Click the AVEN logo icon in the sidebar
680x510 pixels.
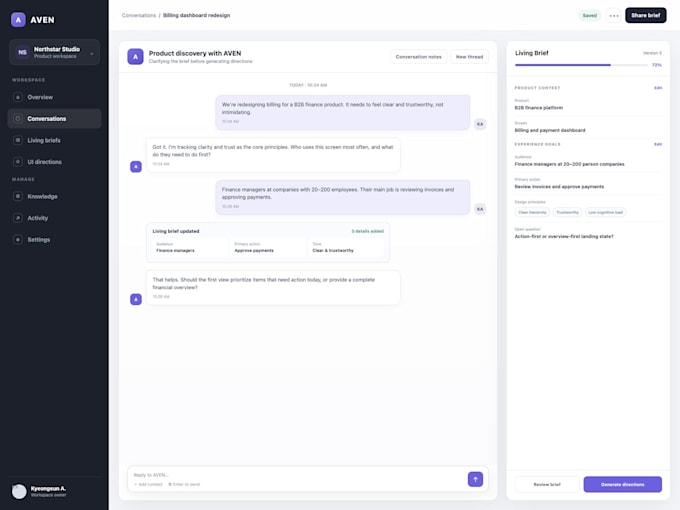(18, 20)
